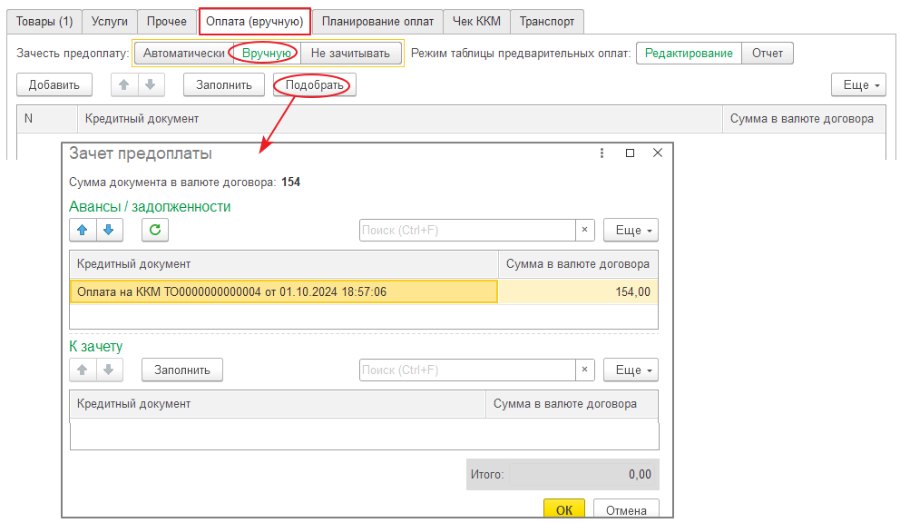The height and width of the screenshot is (523, 900).
Task: Click Кредитный документ header in main table
Action: tap(399, 119)
